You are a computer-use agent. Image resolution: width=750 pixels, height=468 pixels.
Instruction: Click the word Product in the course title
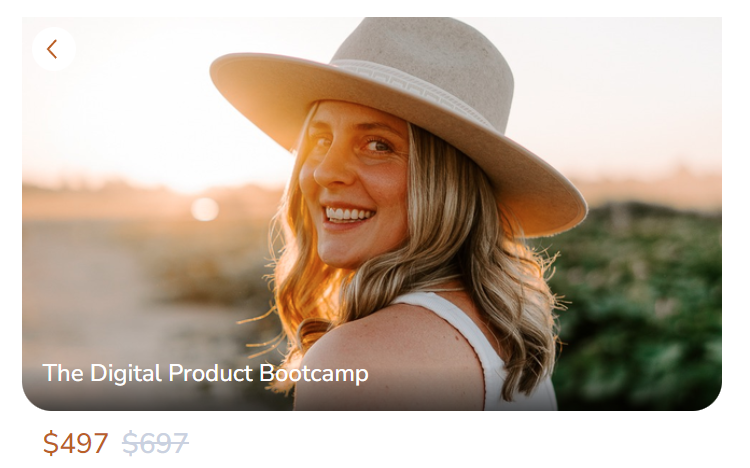pos(210,373)
